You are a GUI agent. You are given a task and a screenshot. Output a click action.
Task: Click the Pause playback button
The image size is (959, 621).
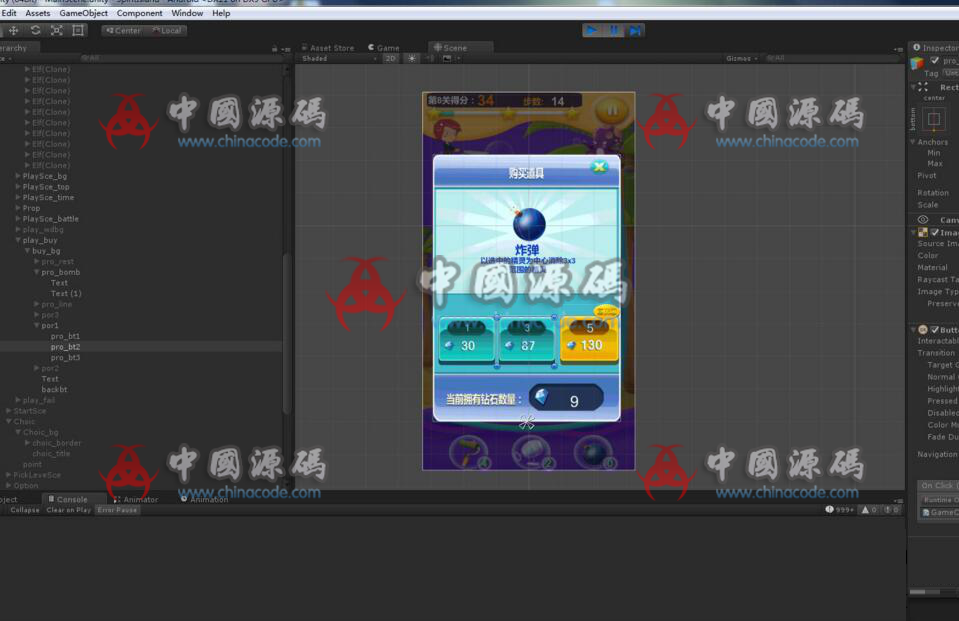(x=613, y=30)
